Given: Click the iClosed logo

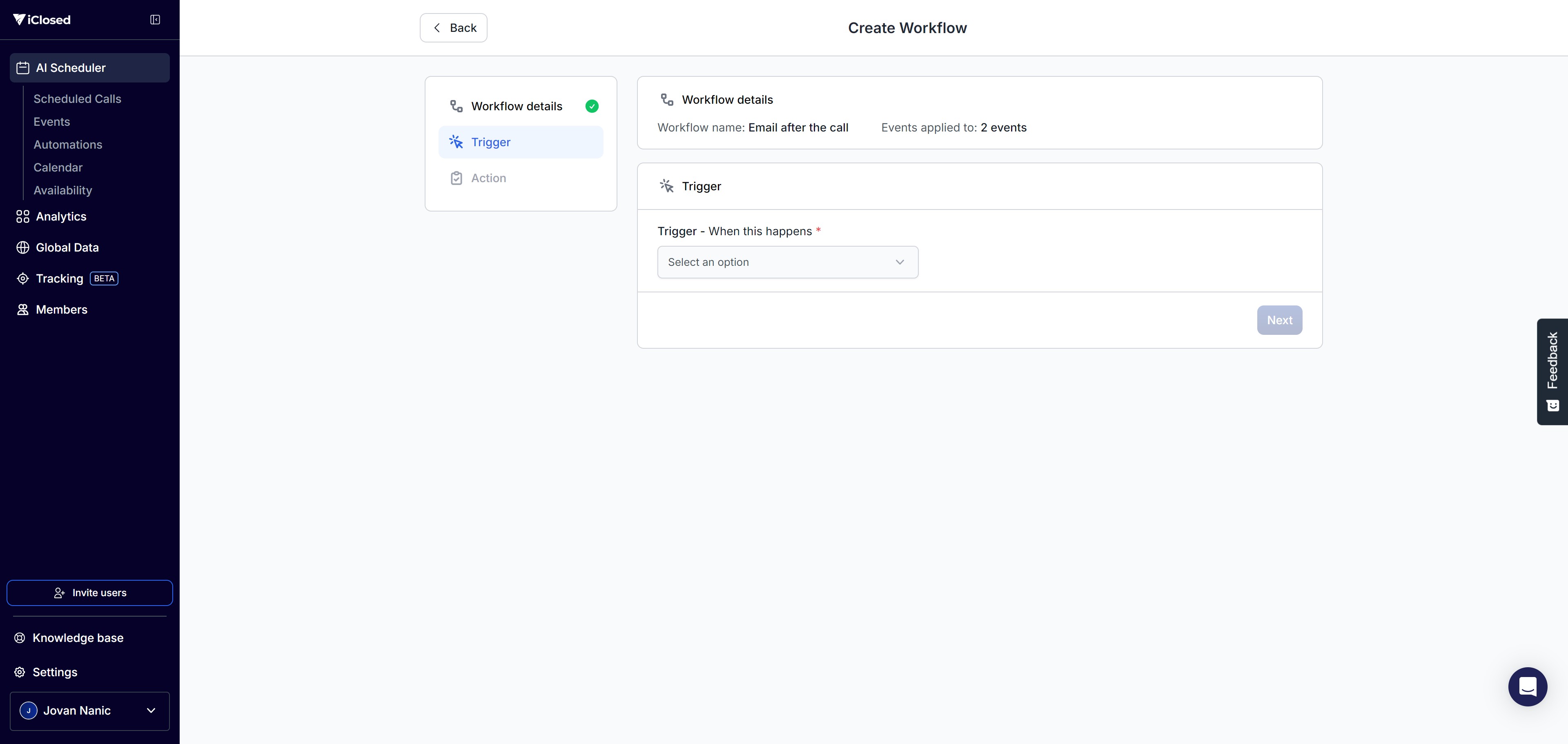Looking at the screenshot, I should 42,20.
